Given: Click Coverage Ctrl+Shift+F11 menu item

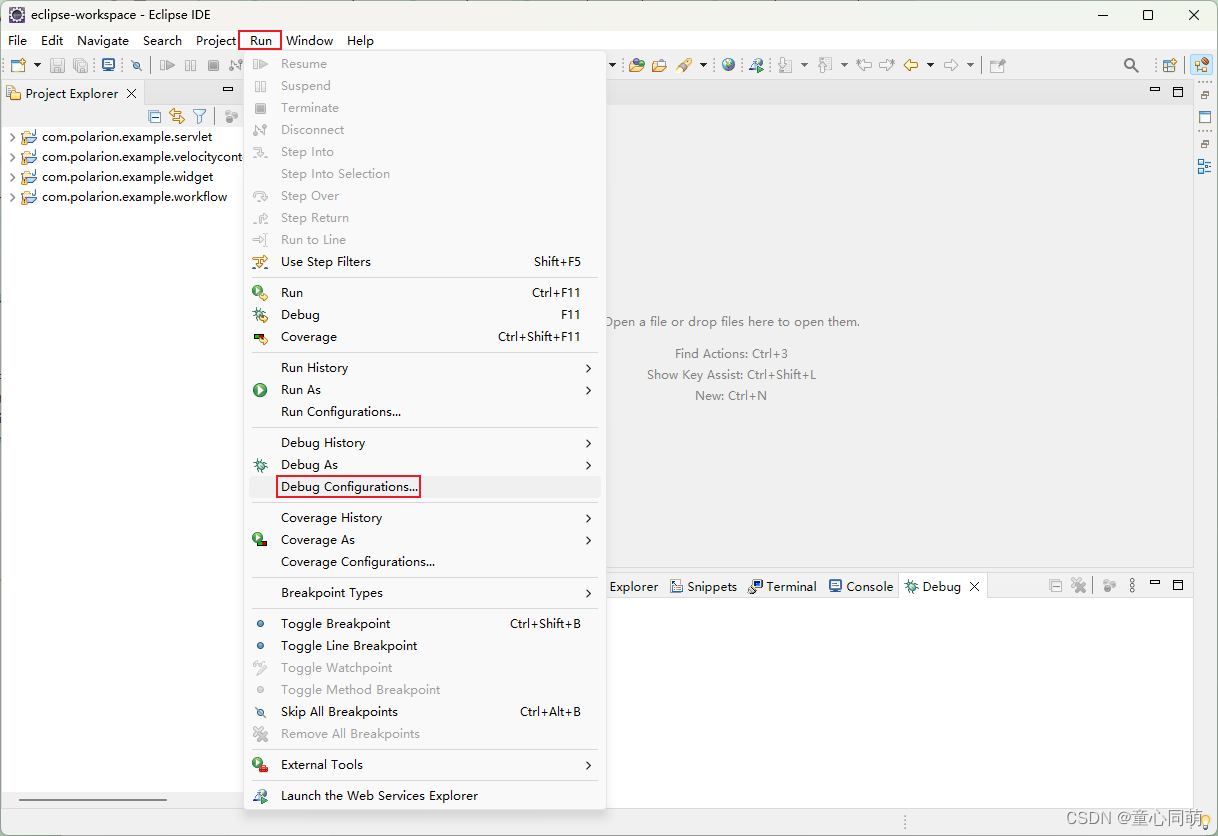Looking at the screenshot, I should pyautogui.click(x=424, y=337).
